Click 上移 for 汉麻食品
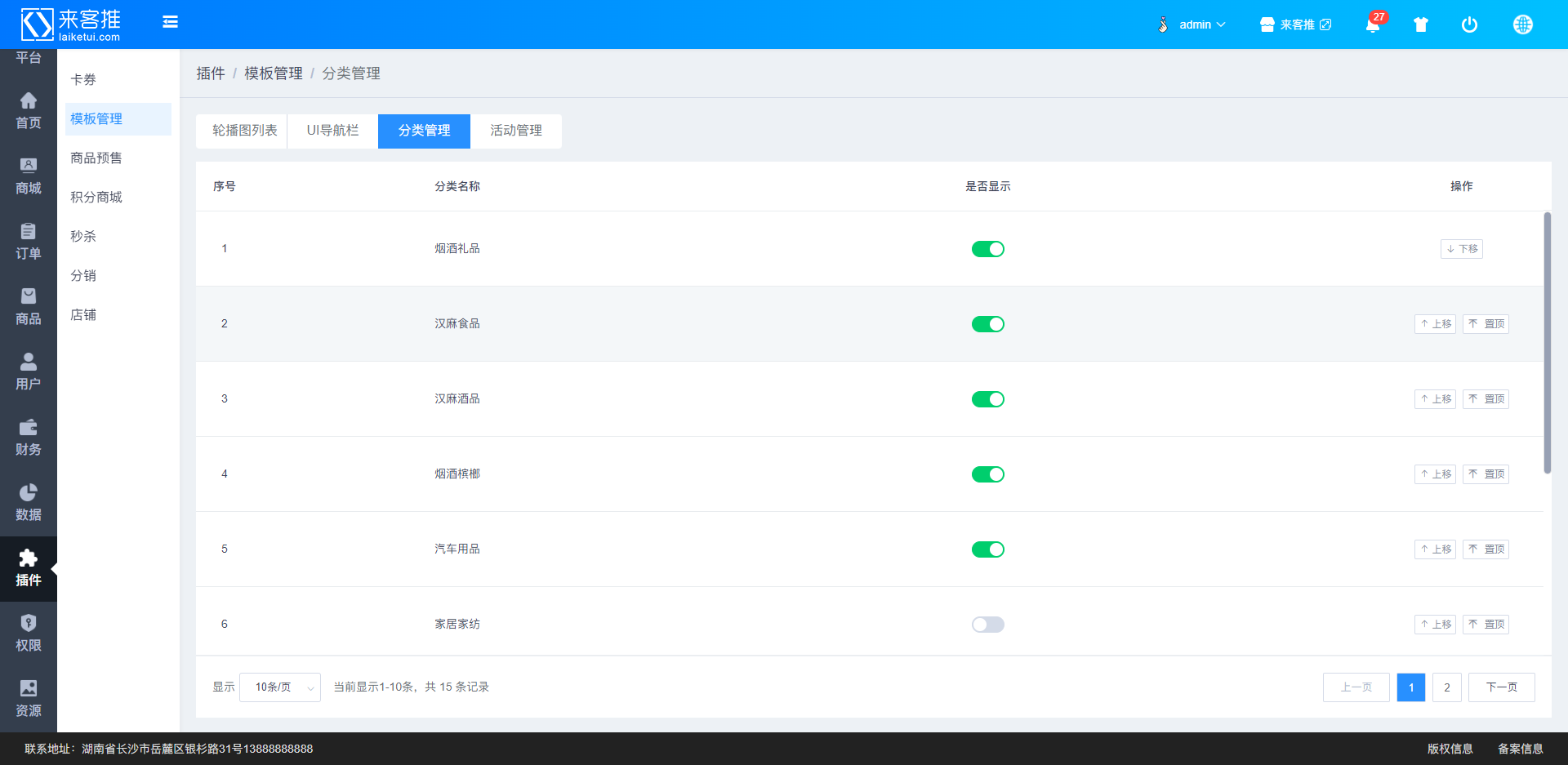Viewport: 1568px width, 765px height. 1435,324
